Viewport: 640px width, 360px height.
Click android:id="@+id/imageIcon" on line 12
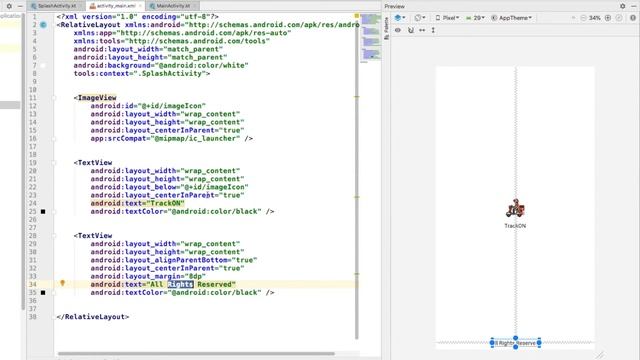(148, 106)
